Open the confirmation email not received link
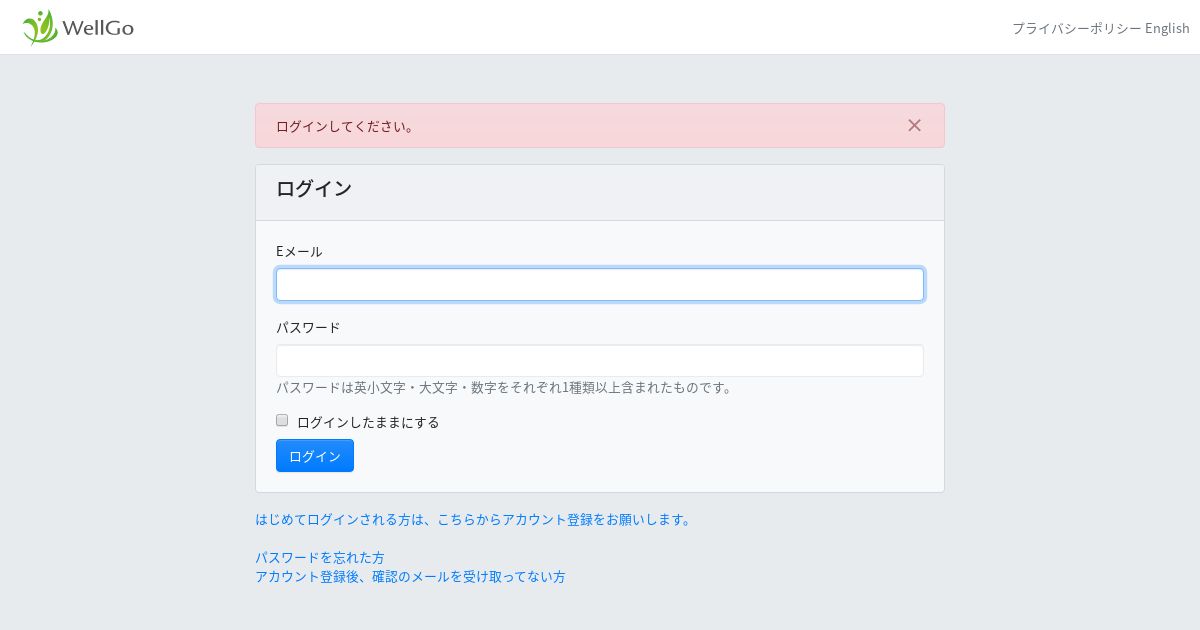 pos(410,577)
